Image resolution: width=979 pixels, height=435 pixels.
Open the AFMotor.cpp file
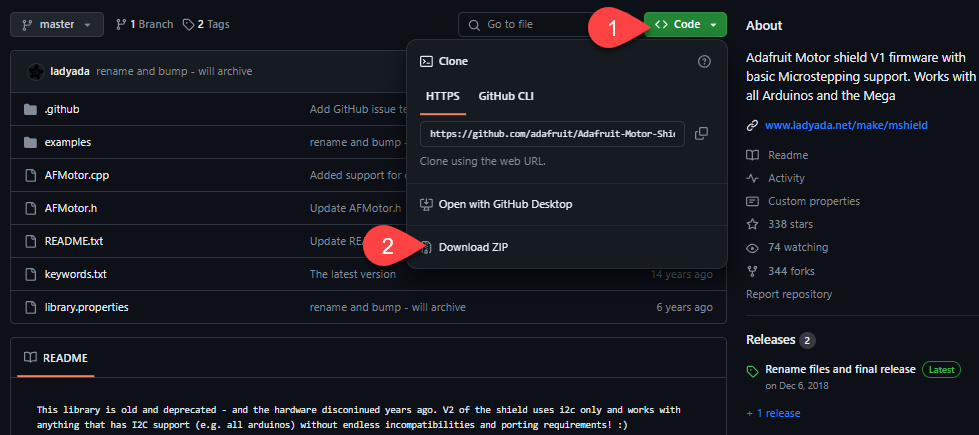(77, 175)
